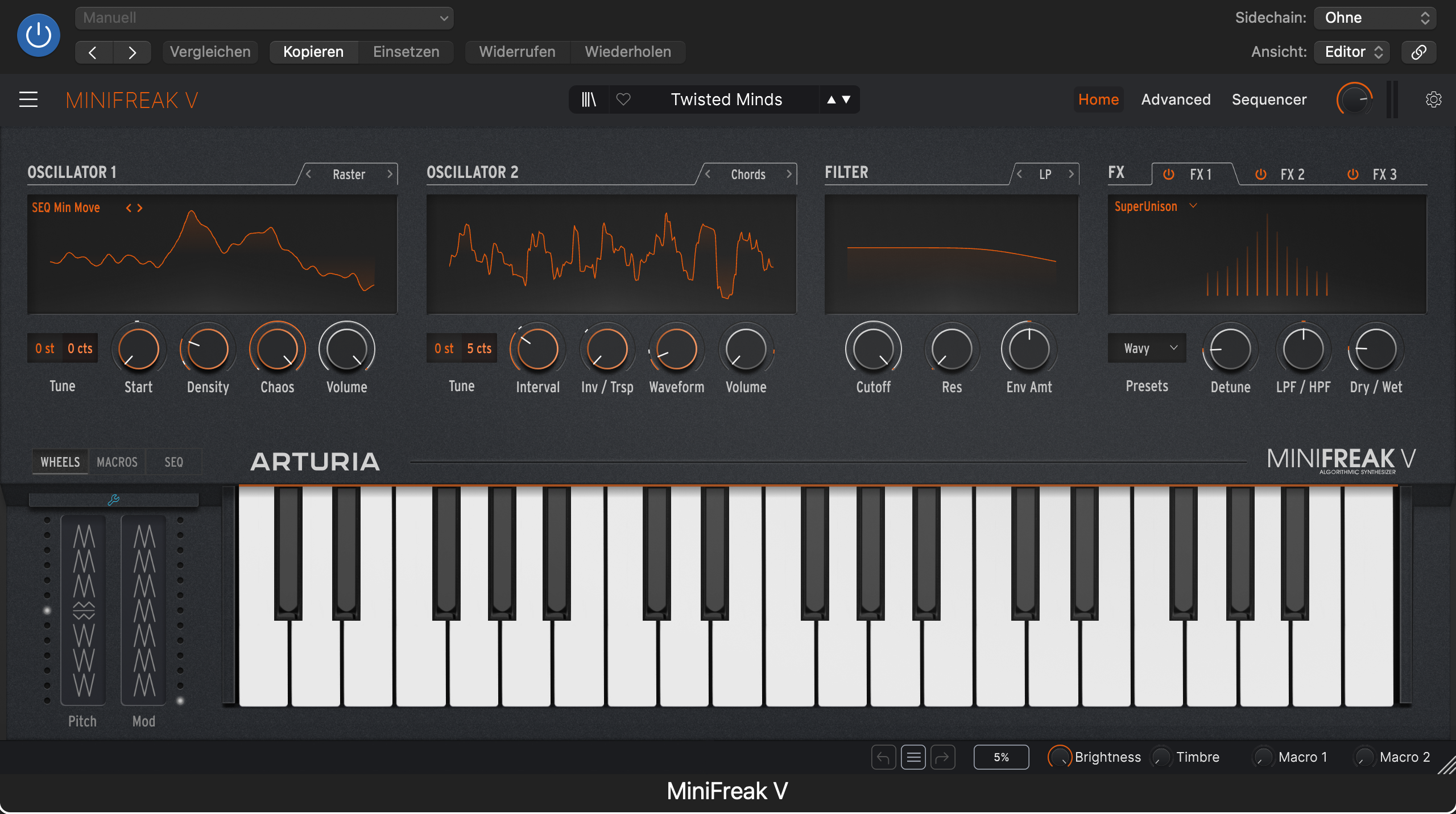Toggle FX 3 power on/off
This screenshot has height=814, width=1456.
(x=1353, y=174)
